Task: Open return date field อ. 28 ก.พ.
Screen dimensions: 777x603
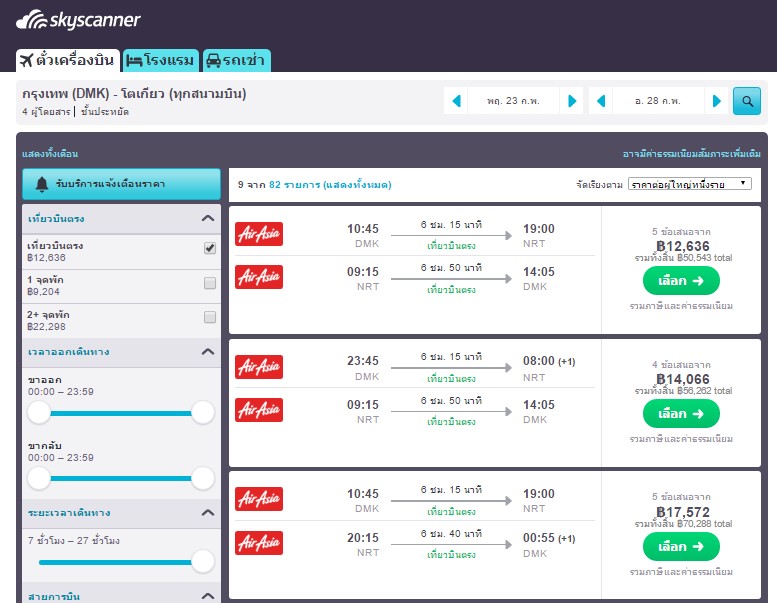Action: coord(658,101)
